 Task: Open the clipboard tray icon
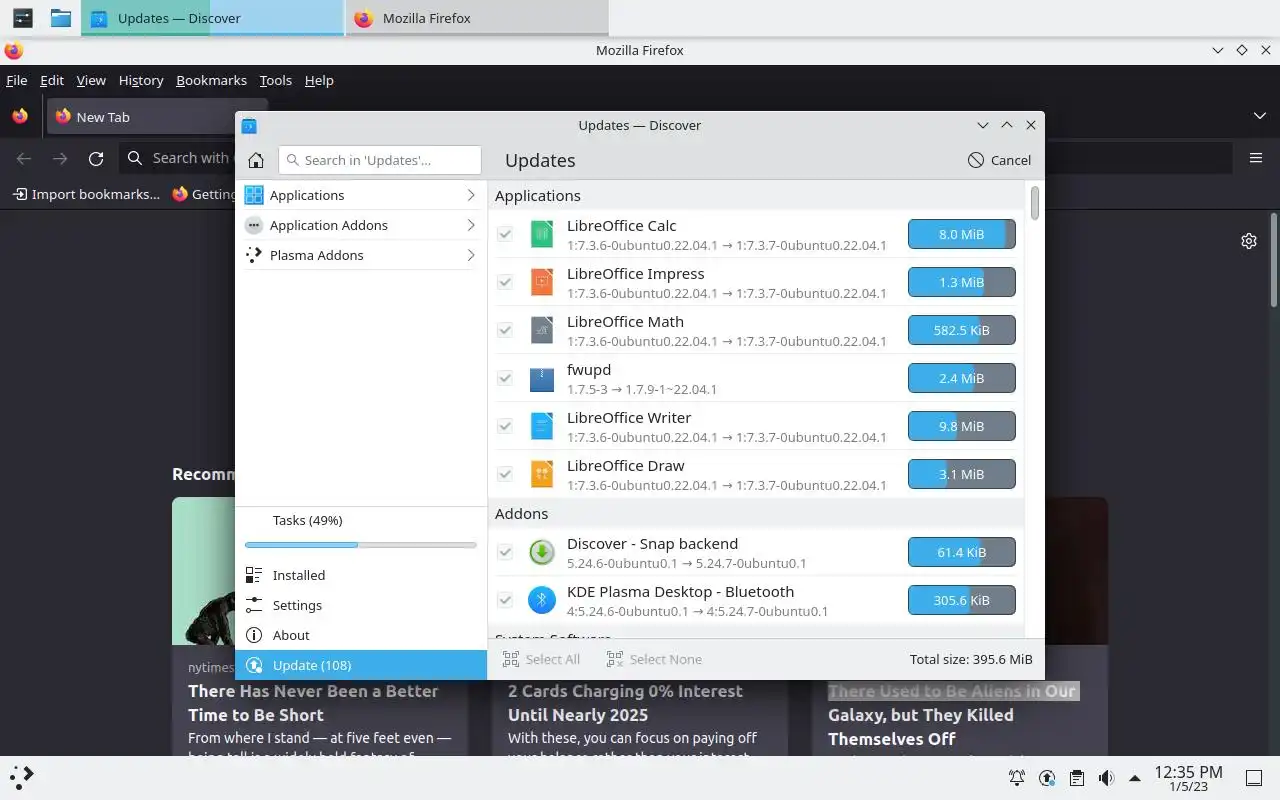click(1076, 778)
